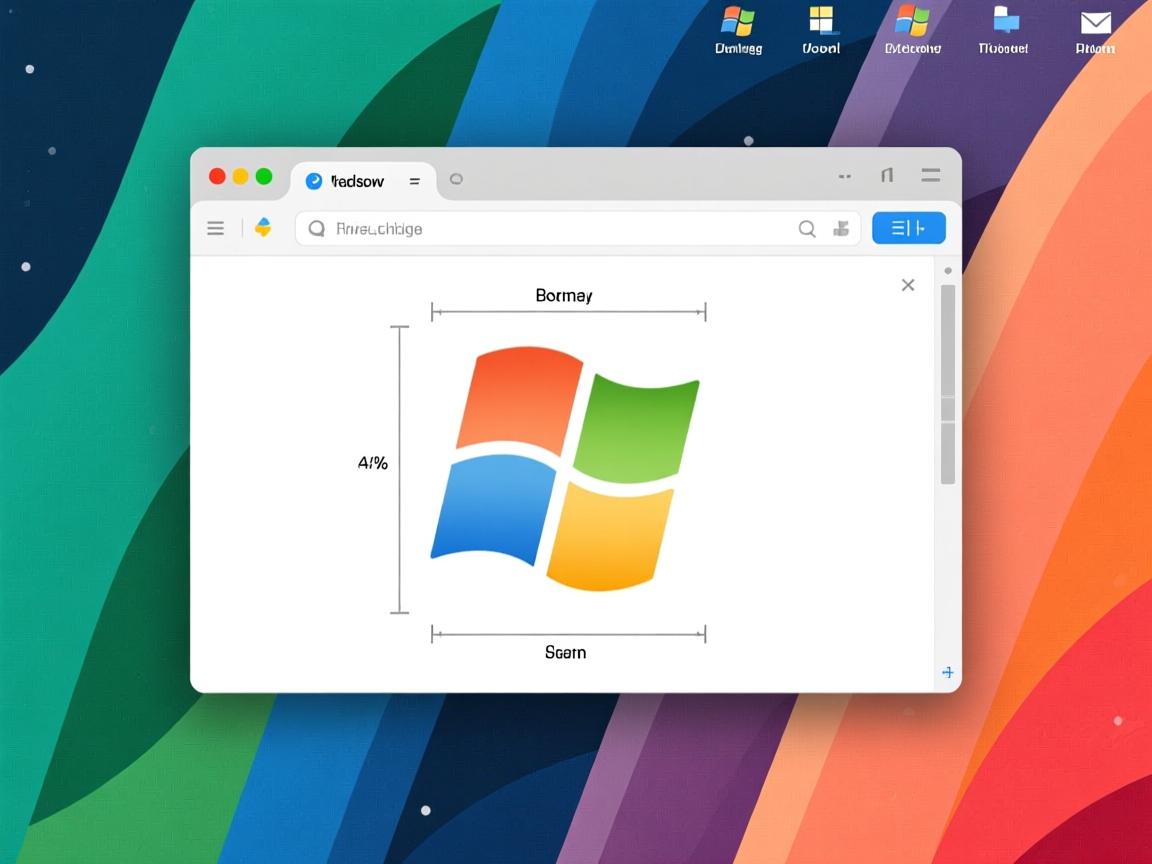Dismiss the image dialog using the X
This screenshot has width=1152, height=864.
(908, 285)
